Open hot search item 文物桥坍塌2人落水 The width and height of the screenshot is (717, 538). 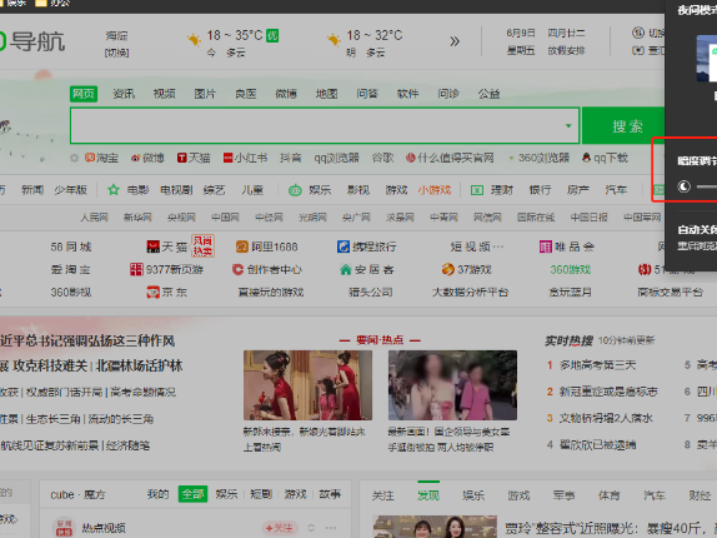[606, 418]
